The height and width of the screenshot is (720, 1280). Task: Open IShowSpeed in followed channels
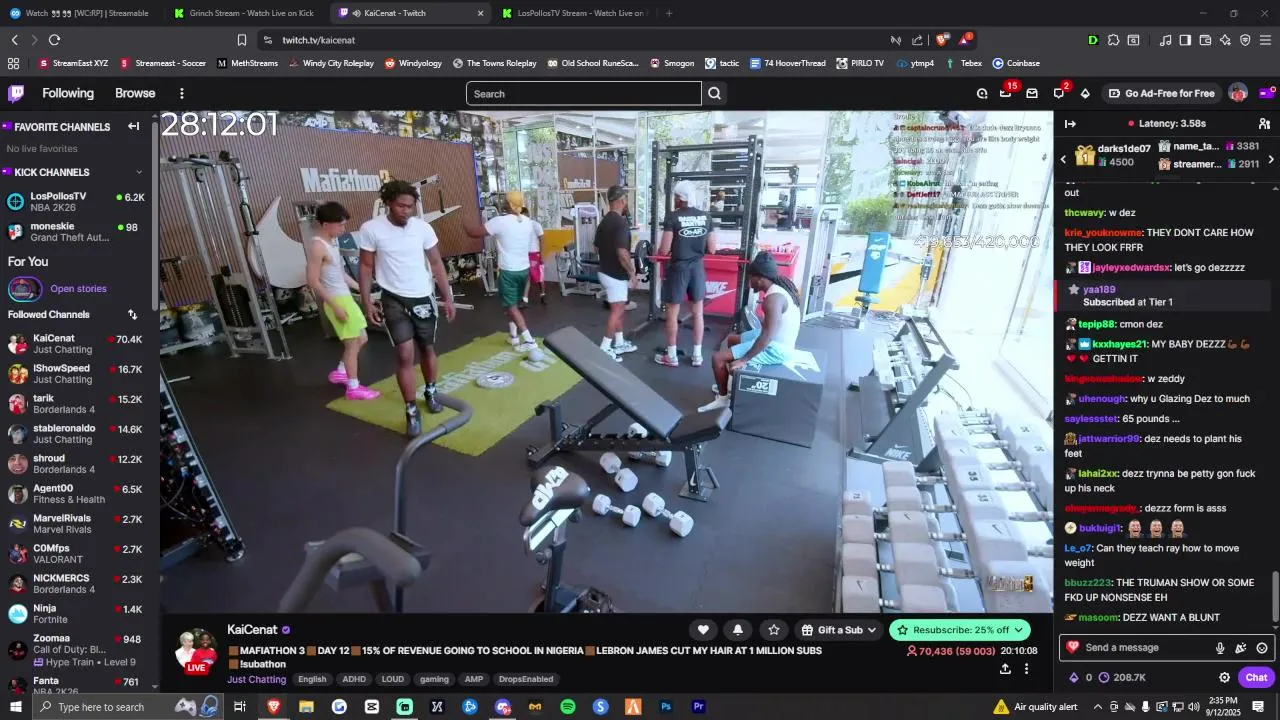[75, 374]
